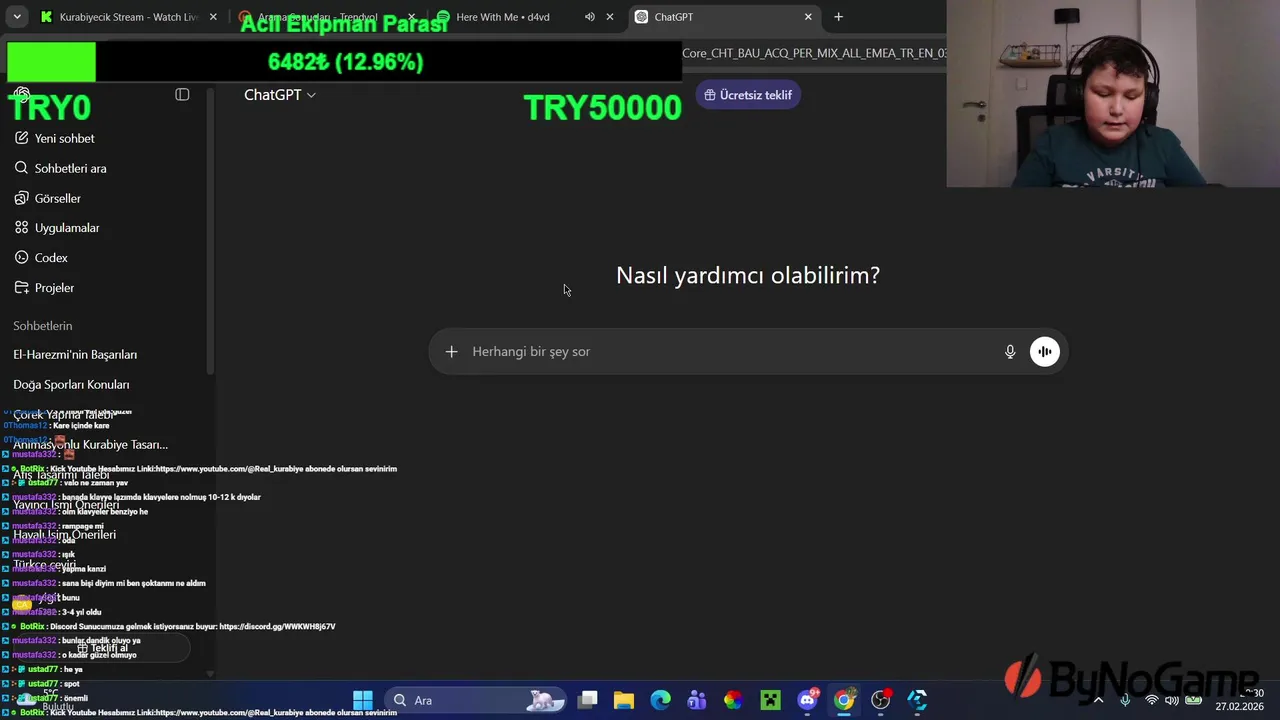Click the Chrome icon in the taskbar

point(844,700)
